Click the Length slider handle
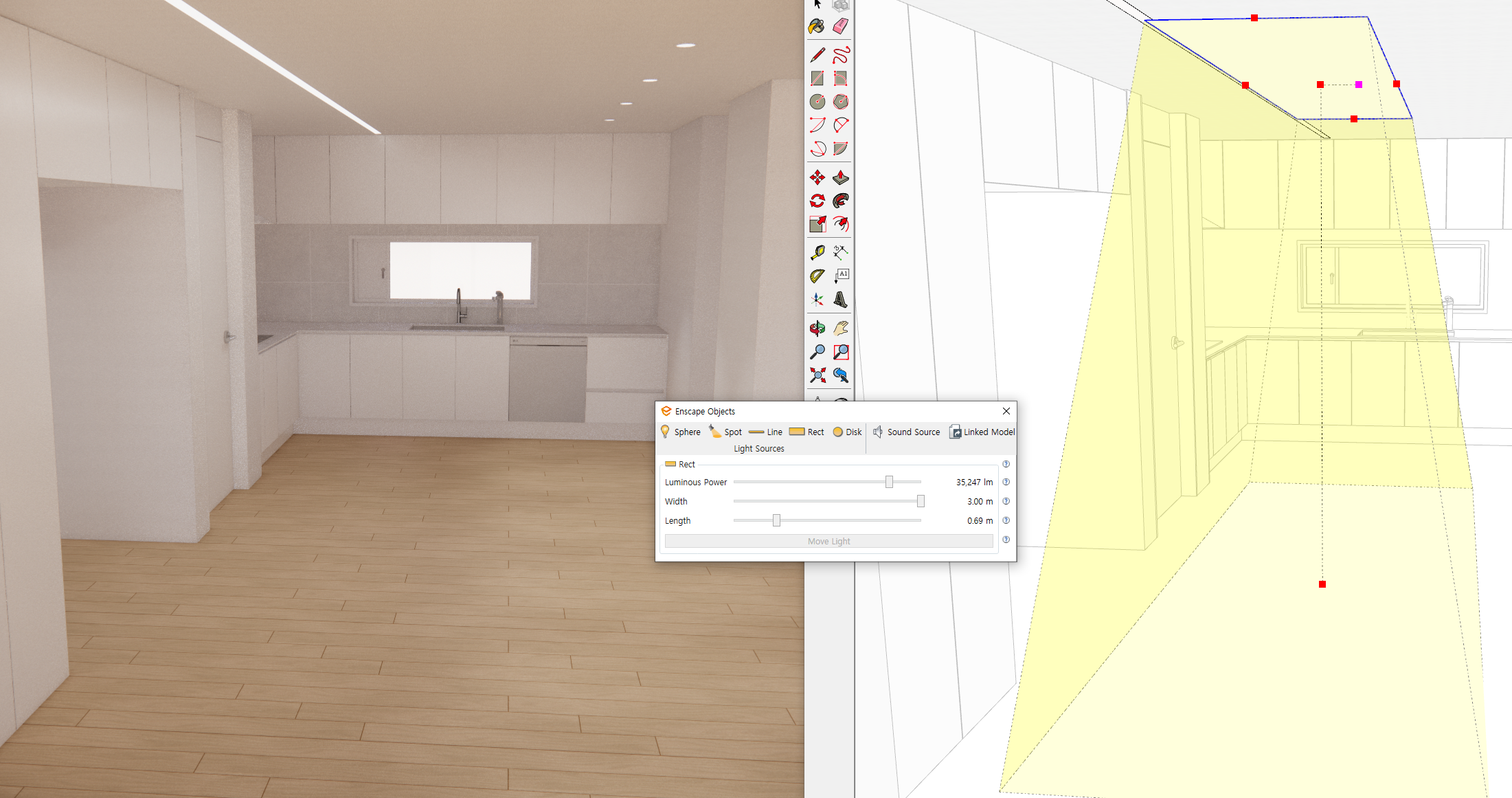 pyautogui.click(x=776, y=520)
